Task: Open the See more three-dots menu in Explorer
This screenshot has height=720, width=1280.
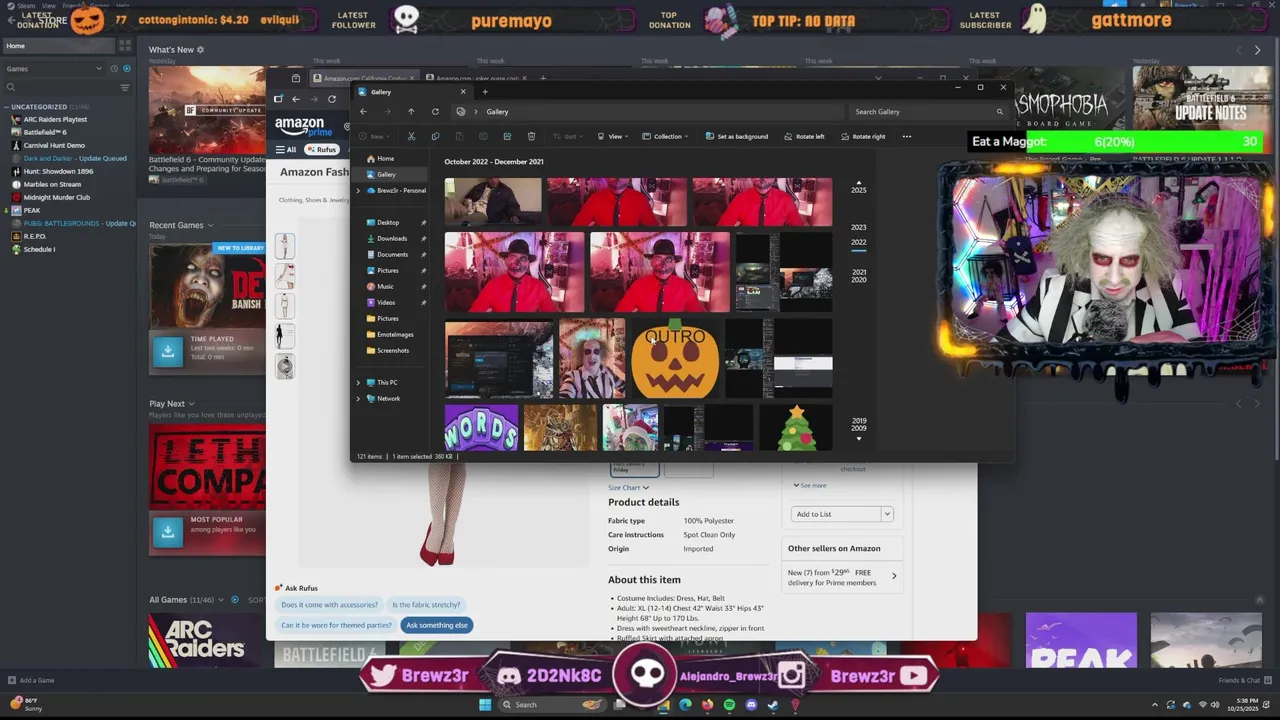Action: coord(907,137)
